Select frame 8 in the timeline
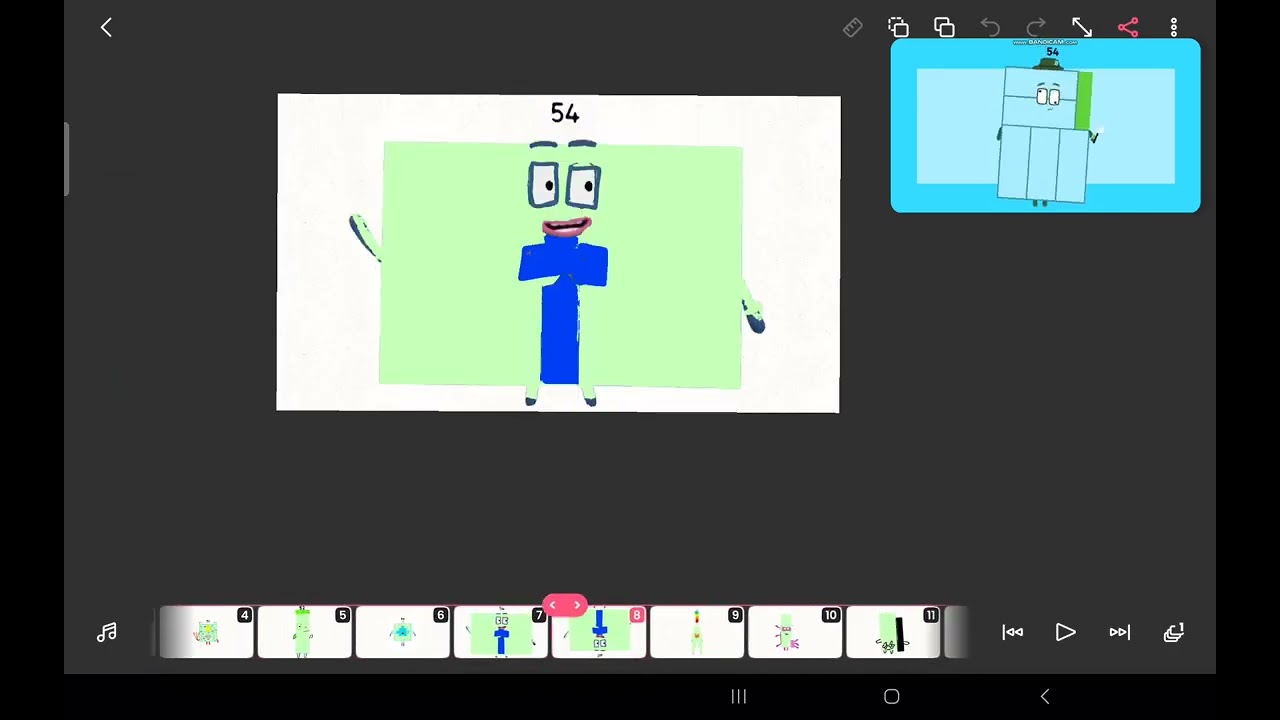The image size is (1280, 720). [x=599, y=632]
